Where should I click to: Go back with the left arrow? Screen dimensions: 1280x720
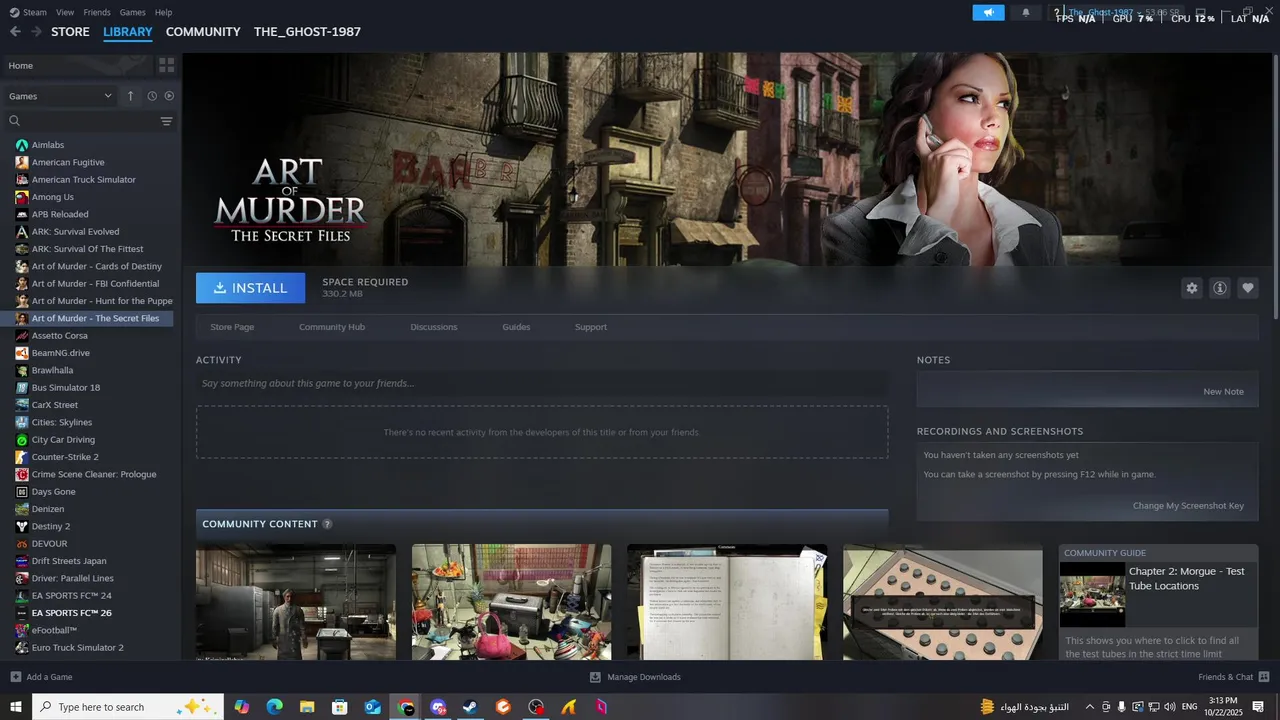15,32
